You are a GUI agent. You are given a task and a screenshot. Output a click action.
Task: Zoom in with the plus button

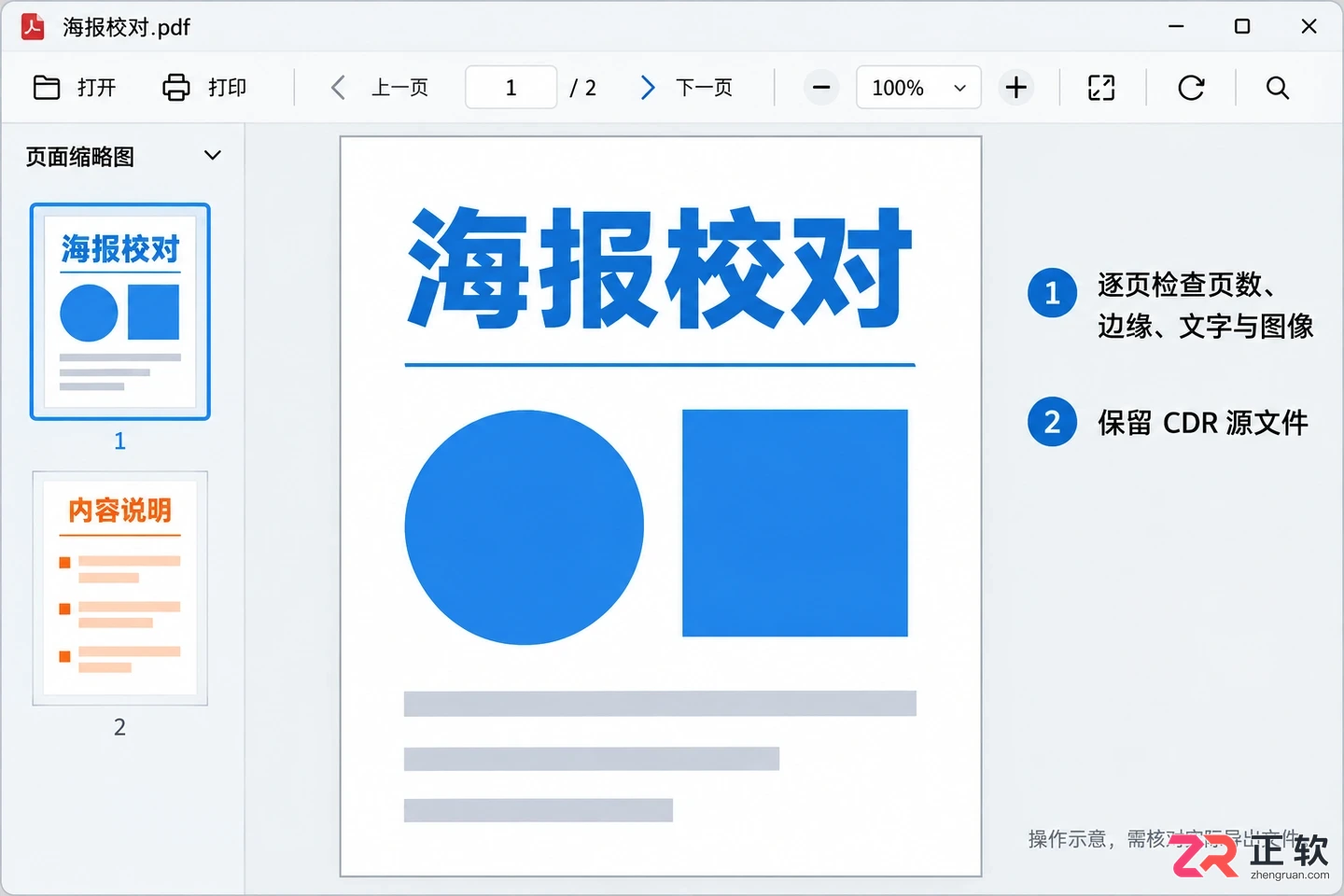(x=1016, y=88)
